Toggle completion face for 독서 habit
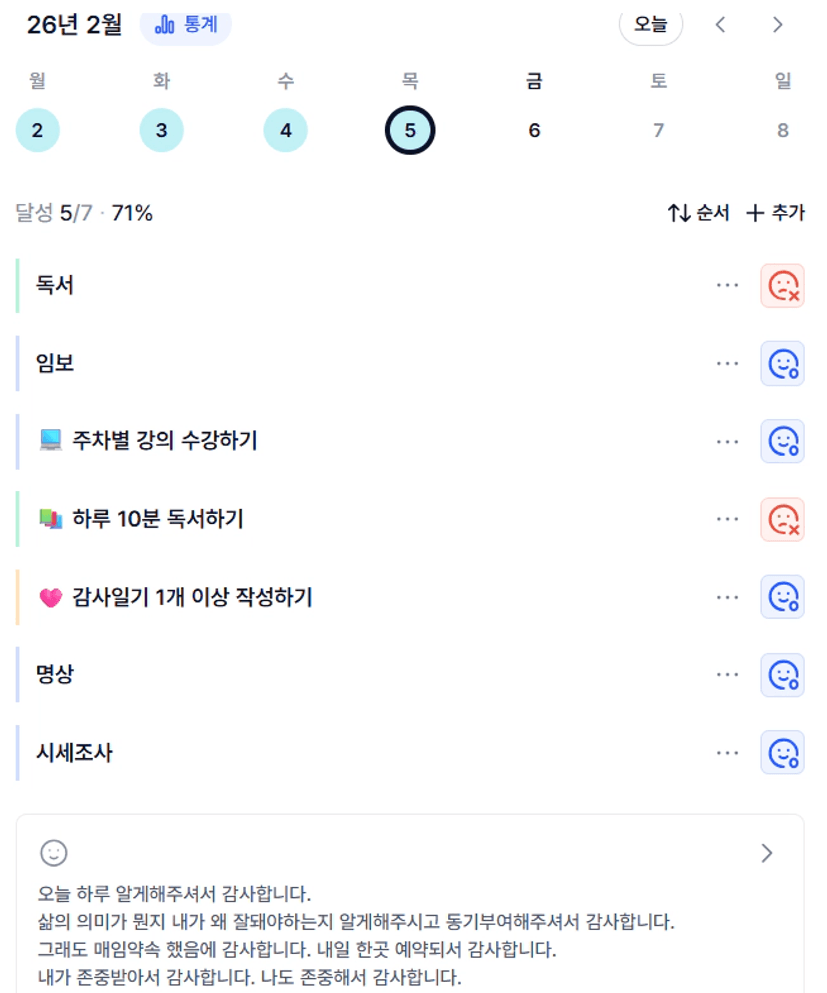 (x=782, y=286)
